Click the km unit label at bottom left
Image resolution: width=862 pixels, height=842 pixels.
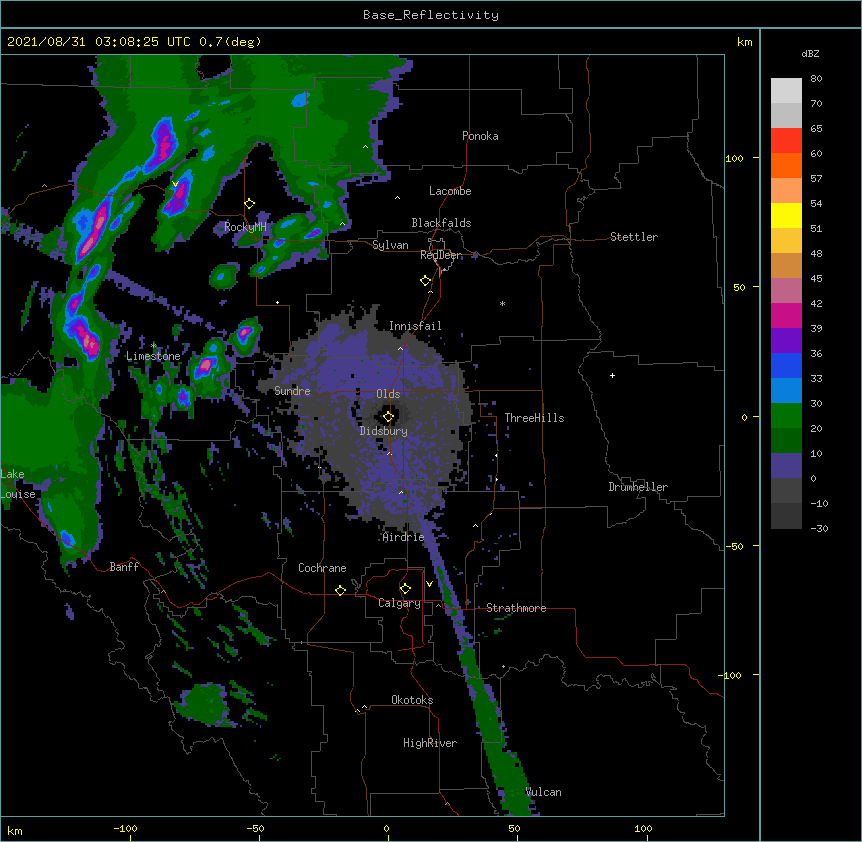tap(15, 830)
